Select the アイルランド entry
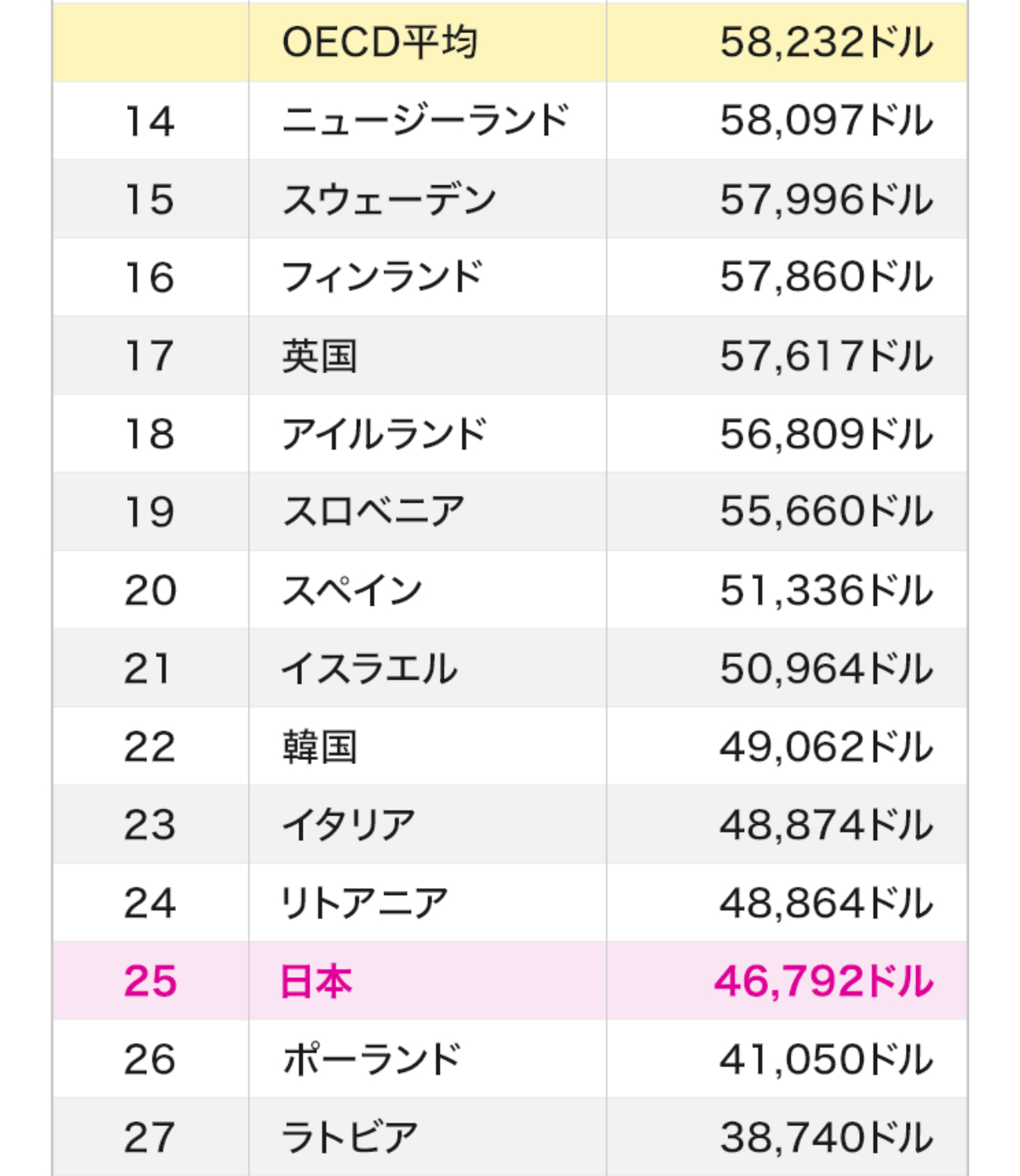Screen dimensions: 1020x1176 click(384, 434)
